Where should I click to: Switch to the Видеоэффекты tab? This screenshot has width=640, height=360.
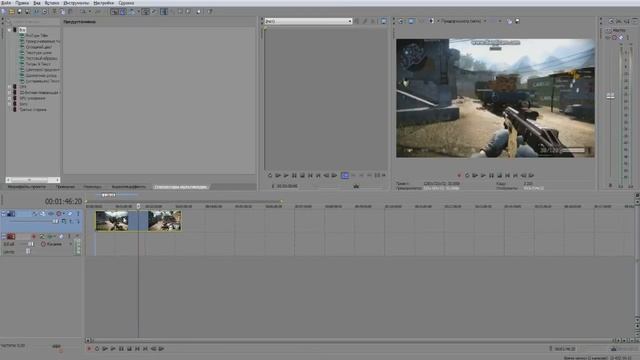pos(129,187)
